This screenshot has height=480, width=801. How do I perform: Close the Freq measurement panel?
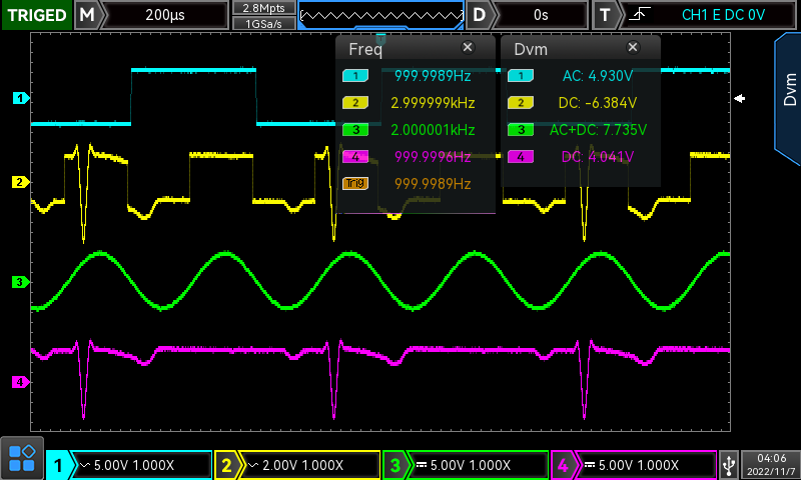[467, 48]
